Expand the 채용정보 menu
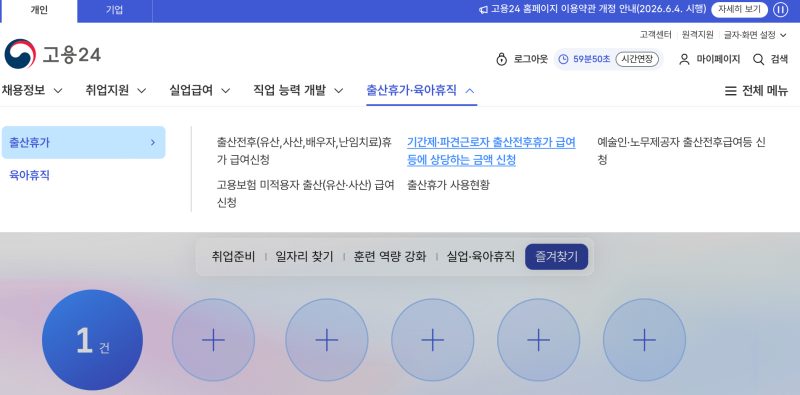This screenshot has height=395, width=800. point(32,91)
